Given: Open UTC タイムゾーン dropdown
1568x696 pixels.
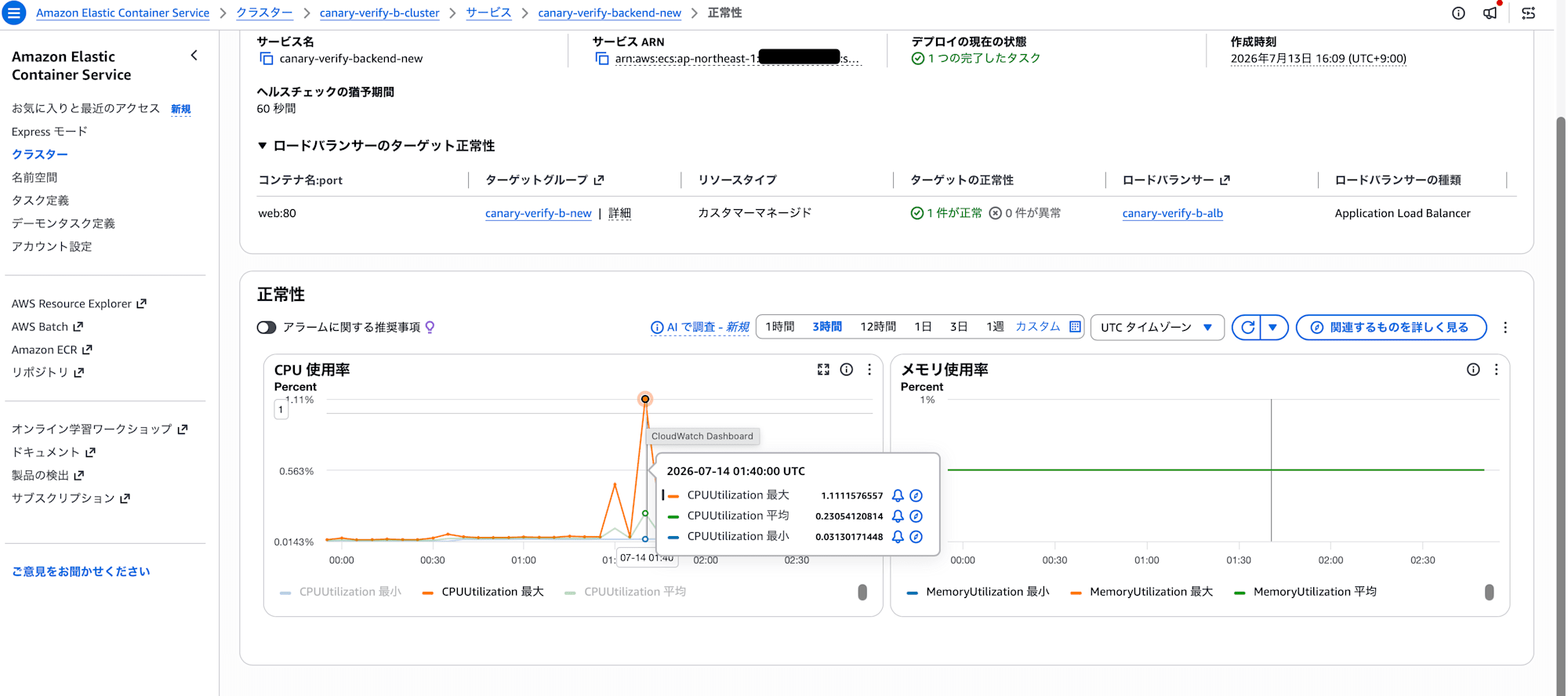Looking at the screenshot, I should (x=1157, y=327).
